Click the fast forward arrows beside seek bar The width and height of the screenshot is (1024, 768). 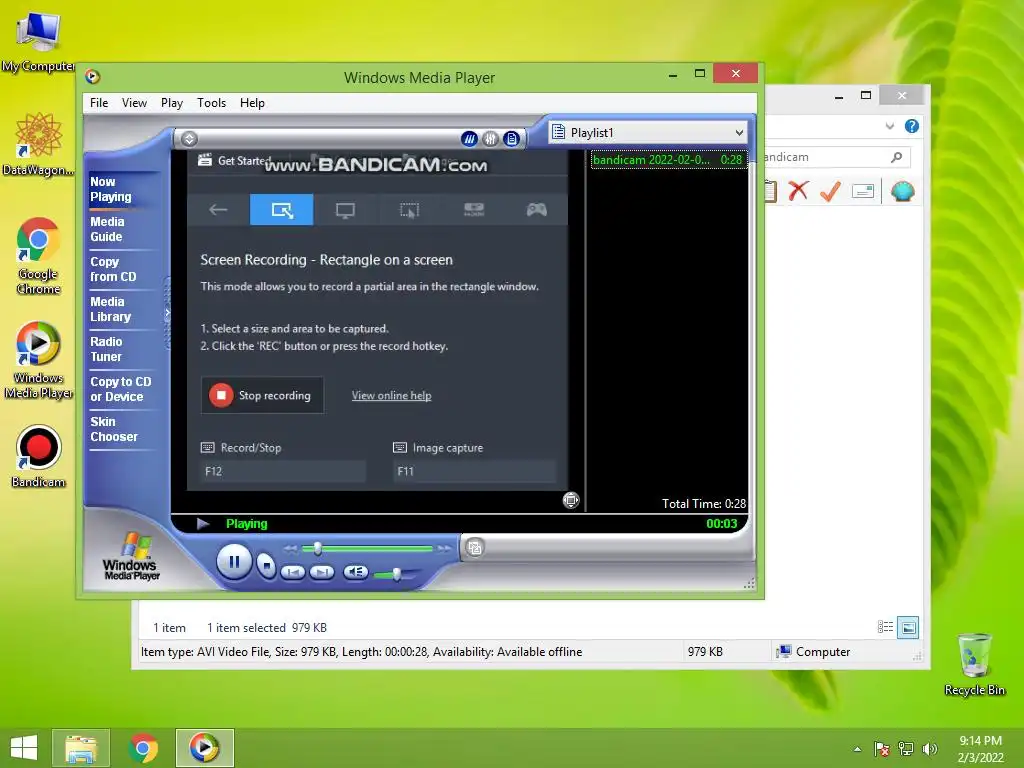click(444, 549)
